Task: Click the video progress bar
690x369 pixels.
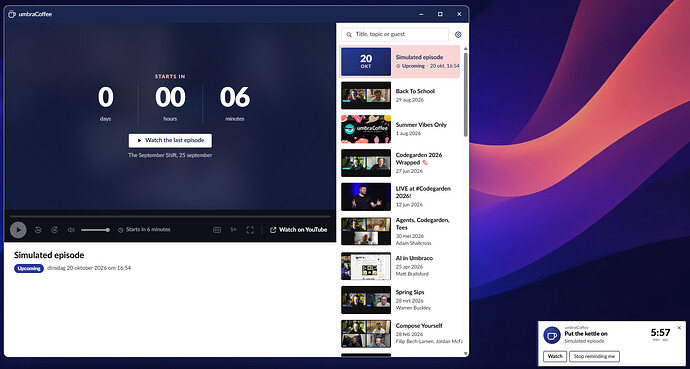Action: point(170,216)
